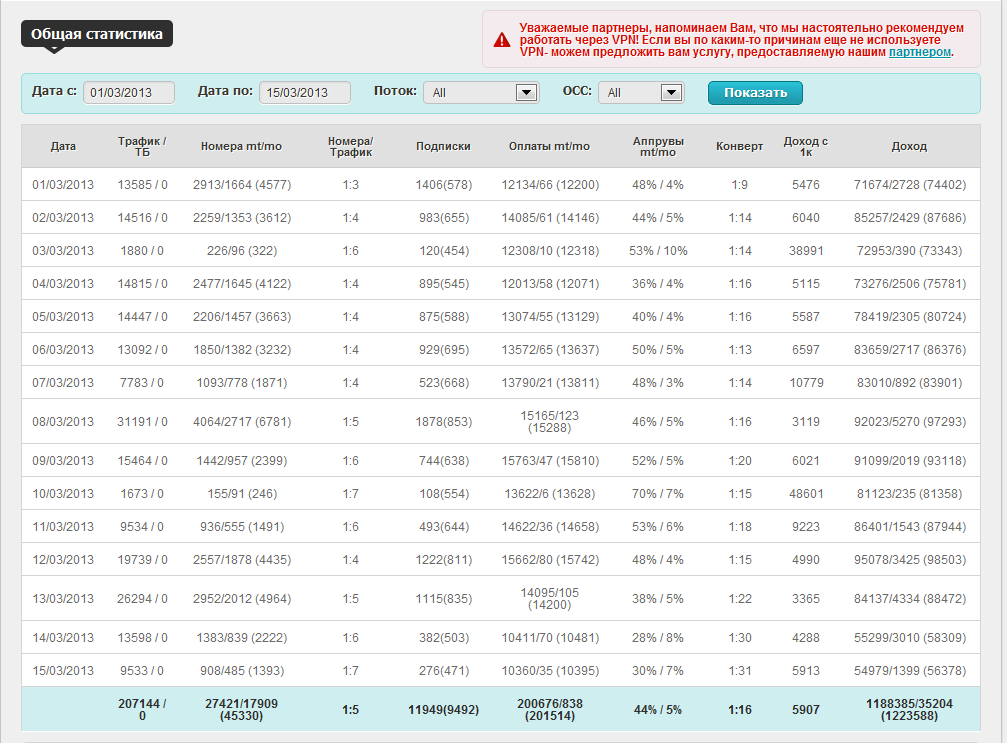Click numbers value 4064/2717 (6781)
Screen dimensions: 1007x743
click(241, 422)
